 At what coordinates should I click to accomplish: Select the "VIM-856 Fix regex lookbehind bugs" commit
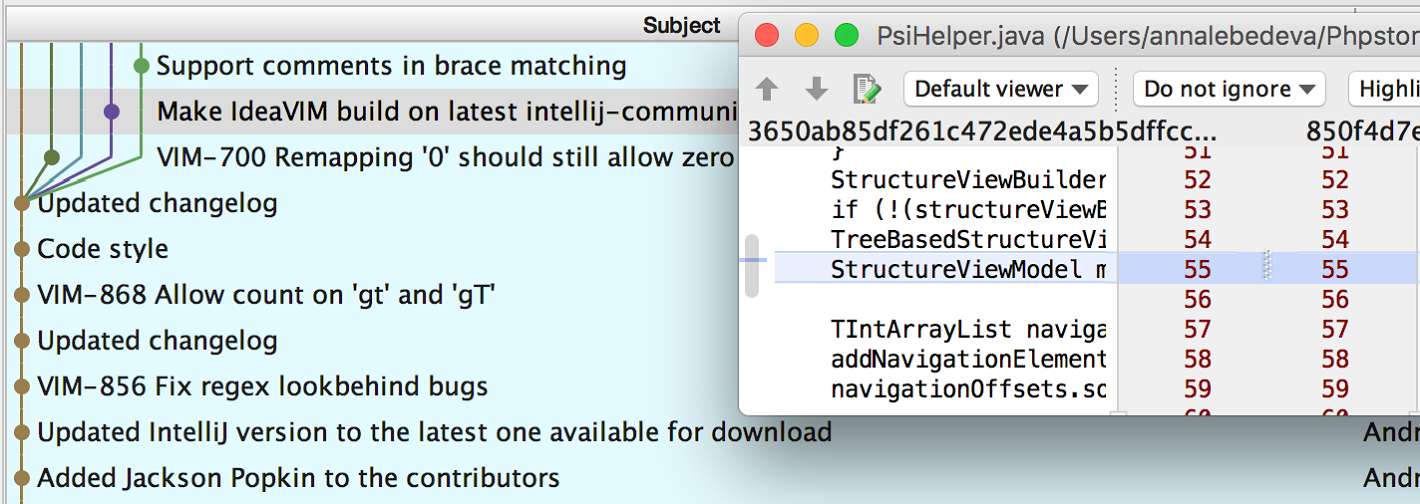click(x=262, y=386)
